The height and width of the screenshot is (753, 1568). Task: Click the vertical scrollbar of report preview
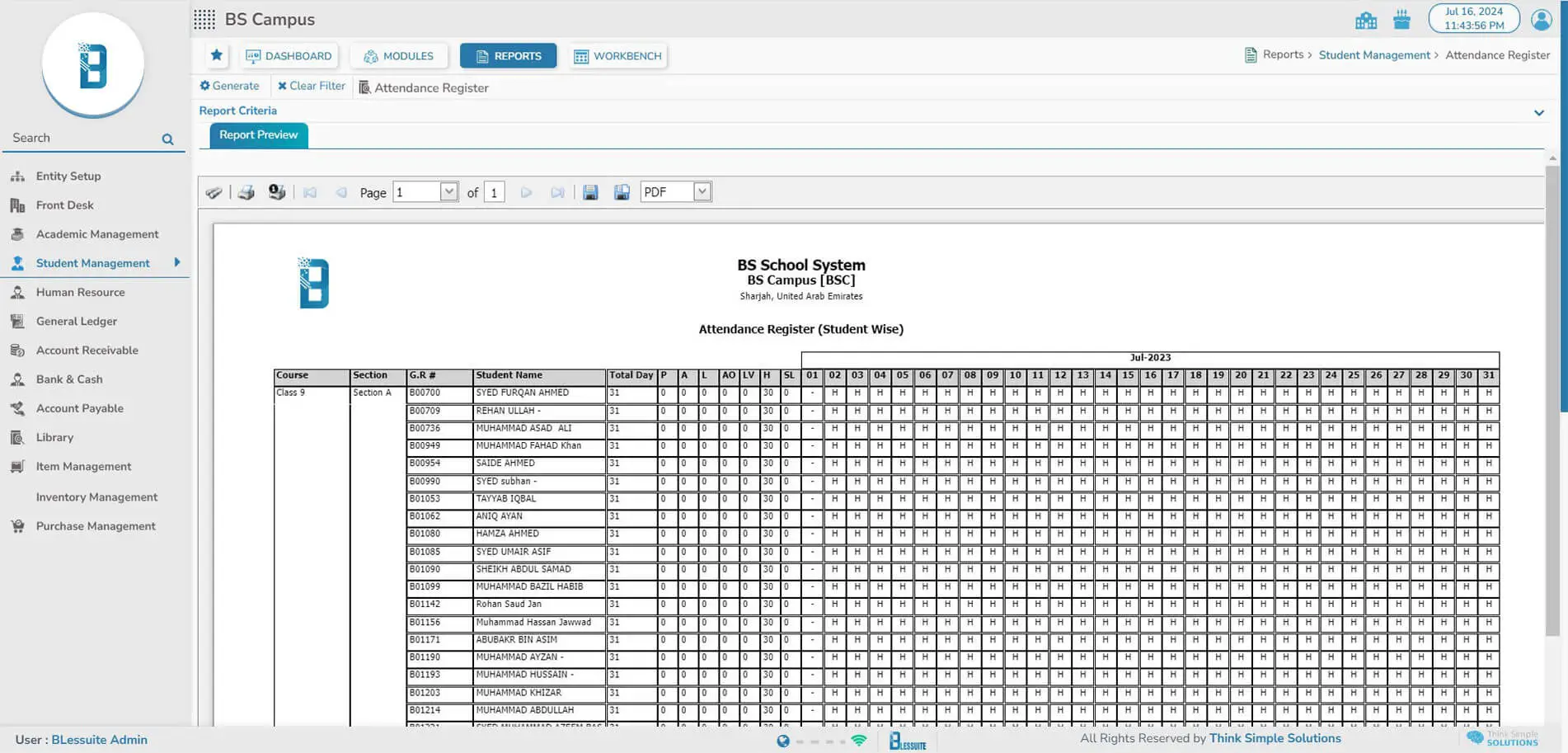click(1552, 396)
